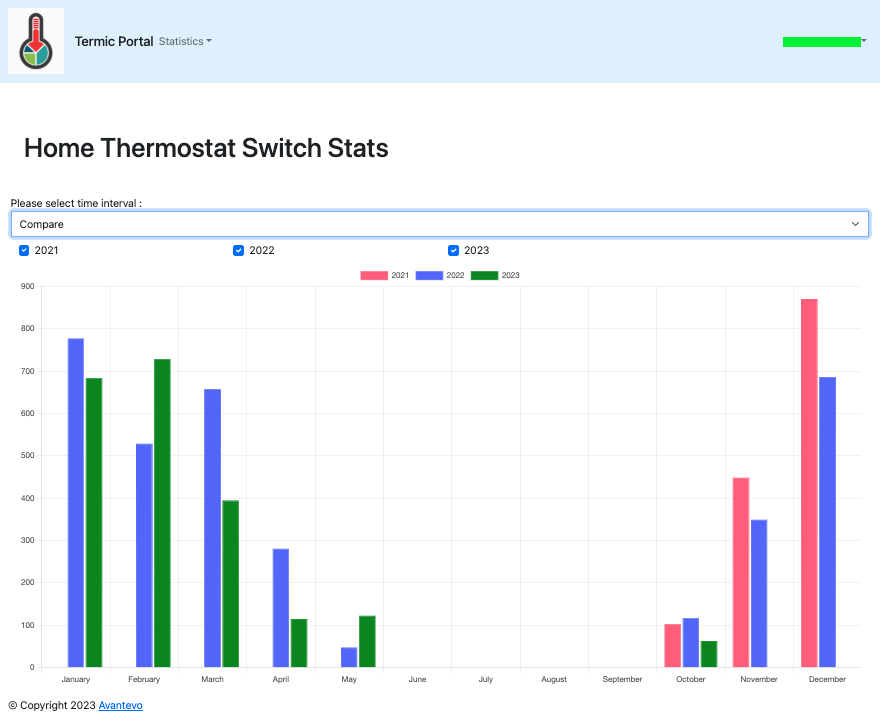Click the blue October 2022 bar
This screenshot has height=717, width=880.
(x=691, y=643)
